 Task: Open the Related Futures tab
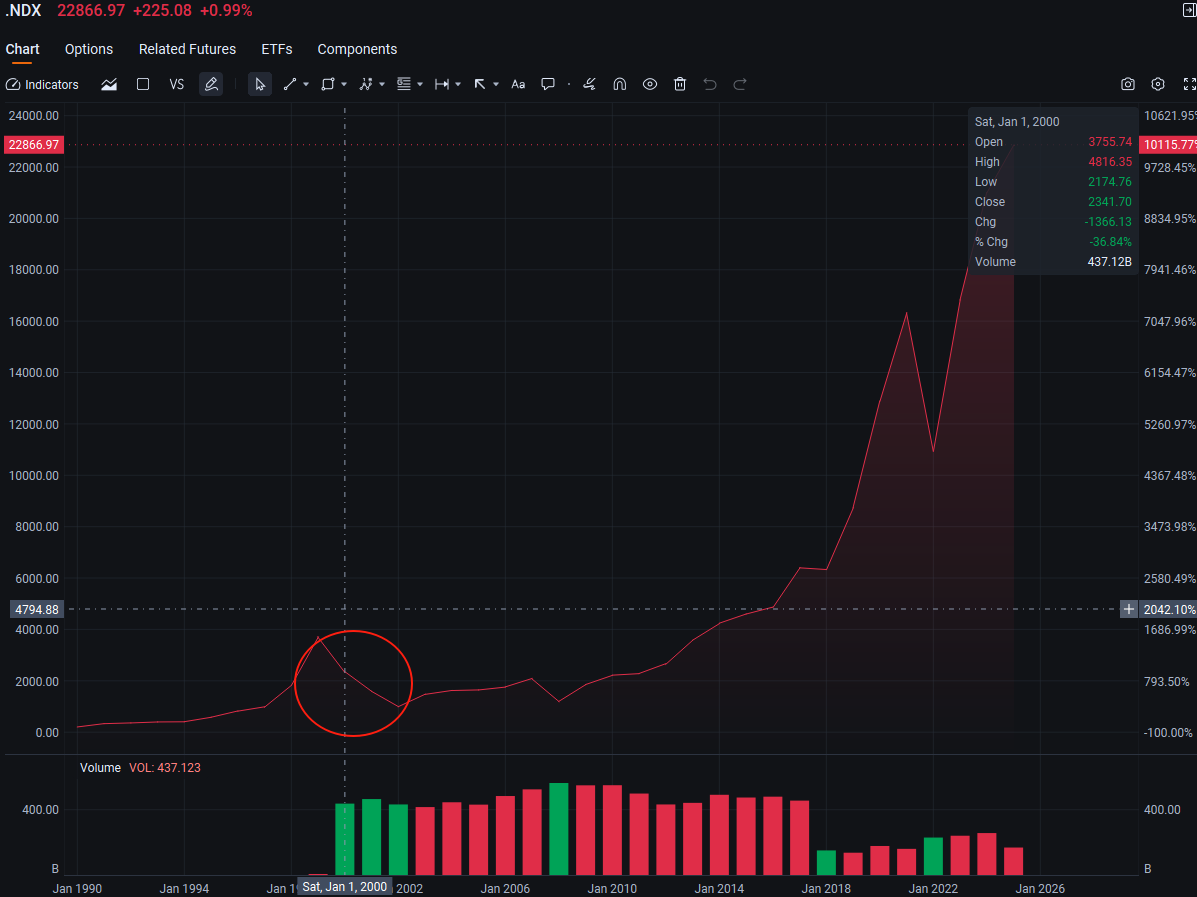(x=187, y=49)
